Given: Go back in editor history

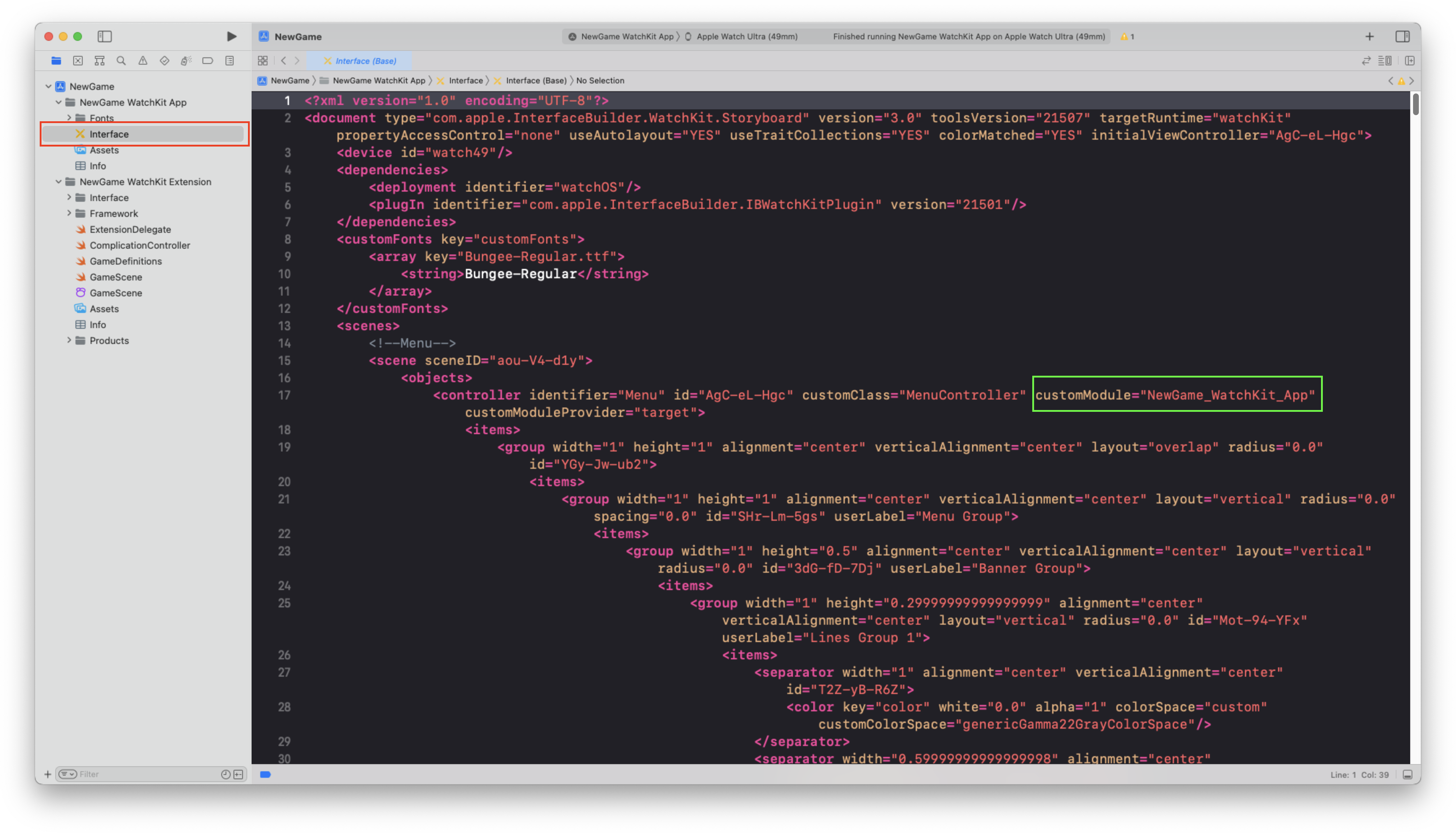Looking at the screenshot, I should [x=283, y=61].
